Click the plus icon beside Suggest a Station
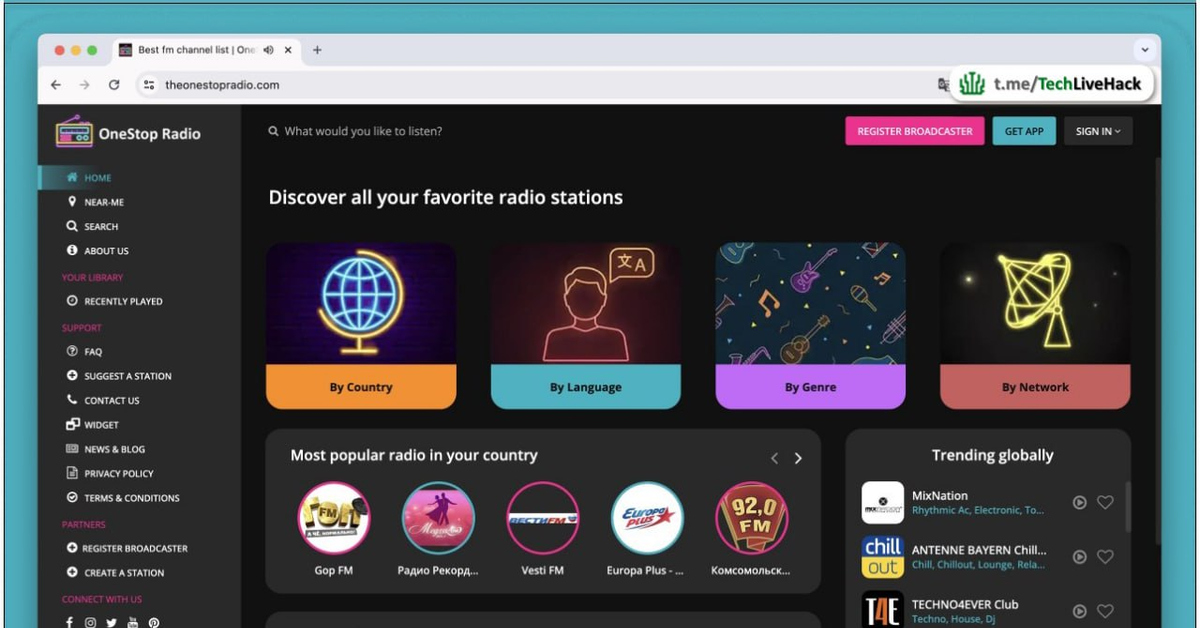The image size is (1200, 628). pos(72,376)
